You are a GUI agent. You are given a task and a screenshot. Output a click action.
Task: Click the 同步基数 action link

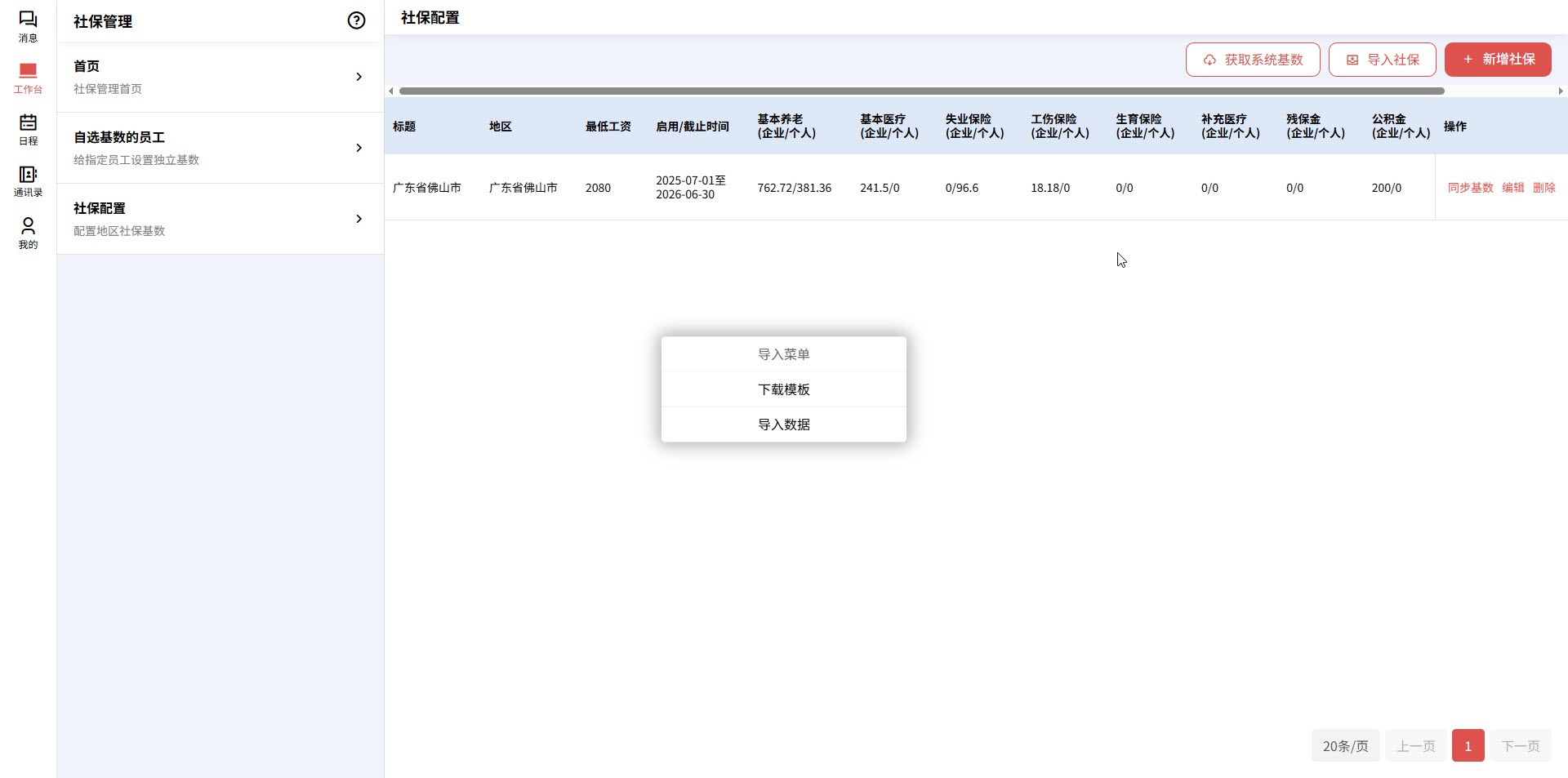1469,187
